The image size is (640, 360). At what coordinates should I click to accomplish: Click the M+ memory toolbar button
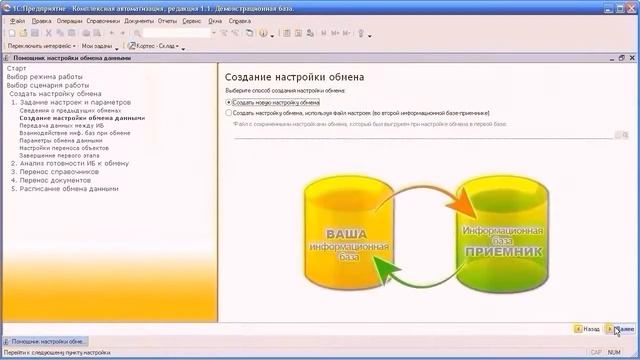click(335, 33)
